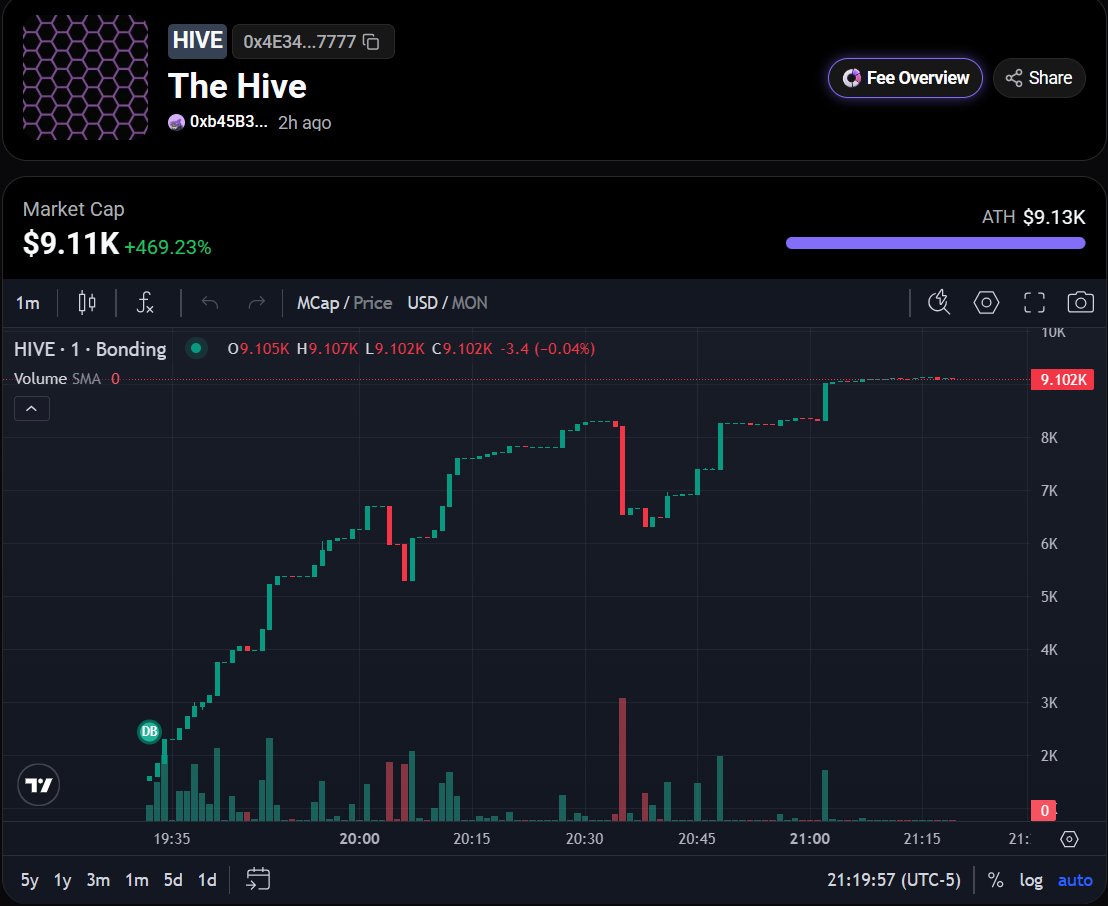Click the 9.102K current price label

point(1063,380)
